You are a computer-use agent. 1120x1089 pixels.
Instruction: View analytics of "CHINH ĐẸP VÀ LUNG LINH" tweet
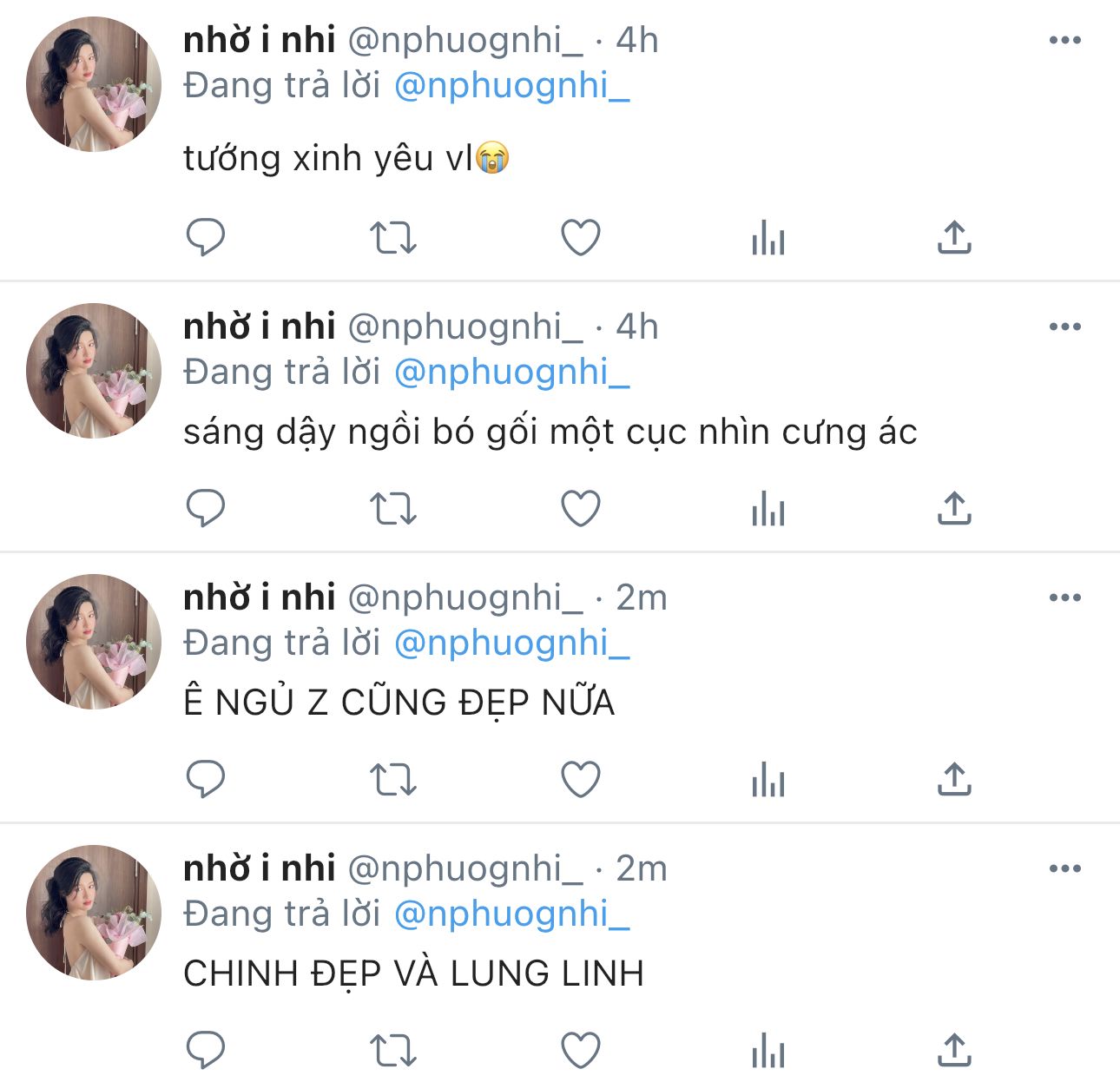[768, 1050]
